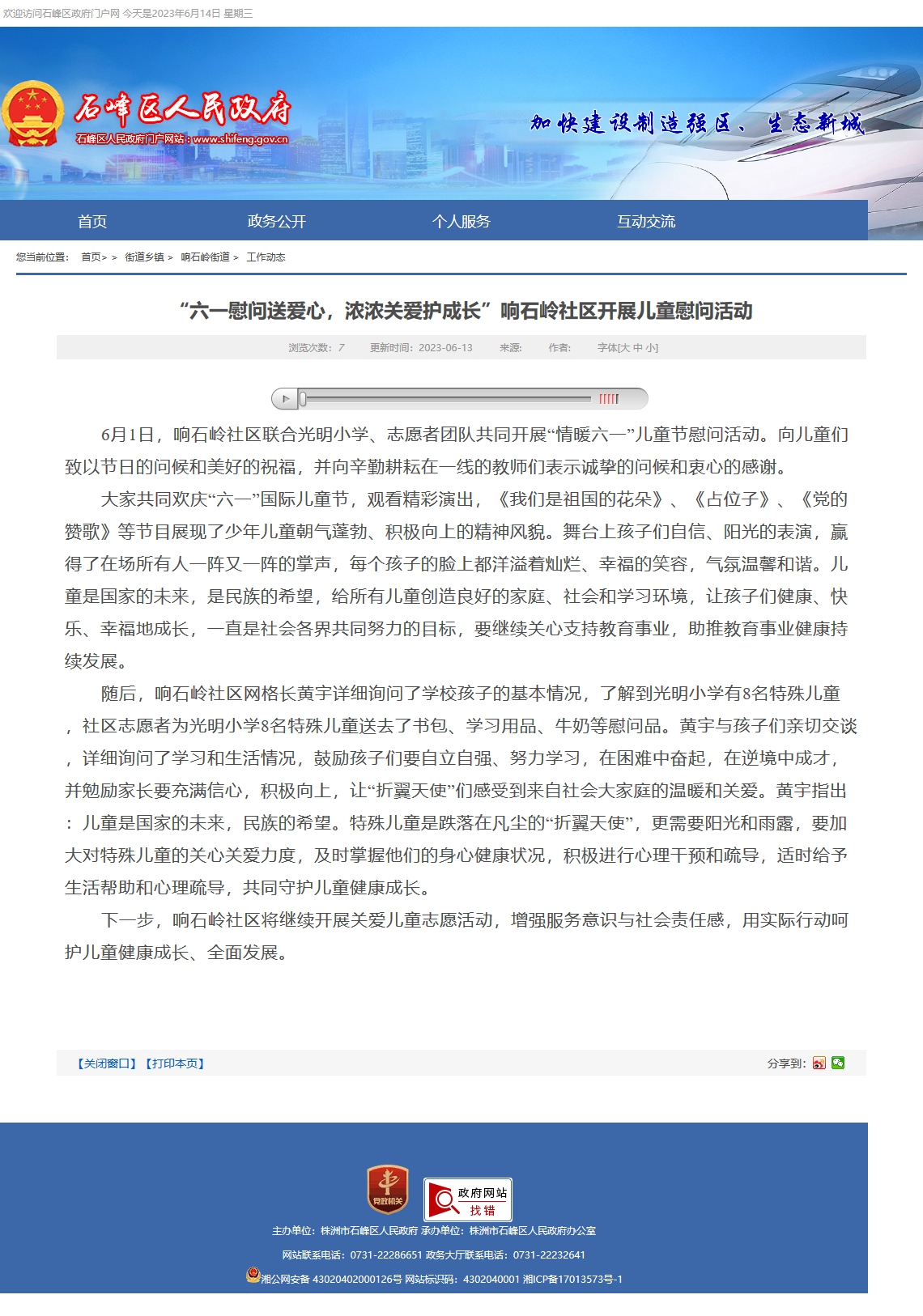Screen dimensions: 923x1316
Task: Click 关闭窗口 to close page
Action: (x=107, y=1063)
